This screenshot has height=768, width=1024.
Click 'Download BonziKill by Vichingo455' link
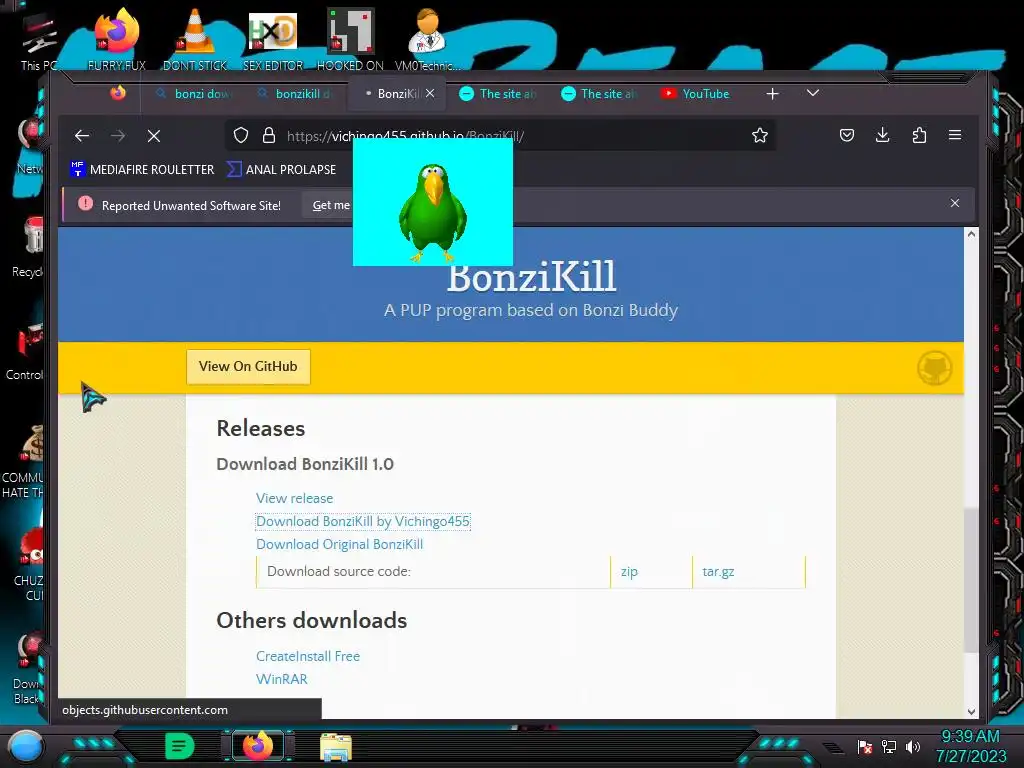point(362,522)
